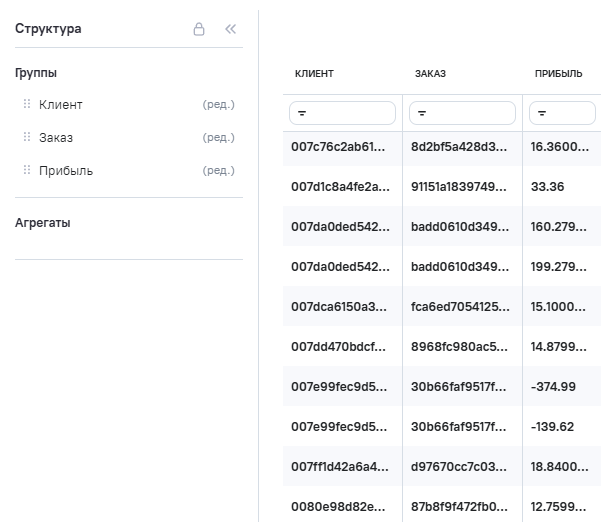Open the filter field under Клиент column
Viewport: 601px width, 522px height.
(342, 113)
